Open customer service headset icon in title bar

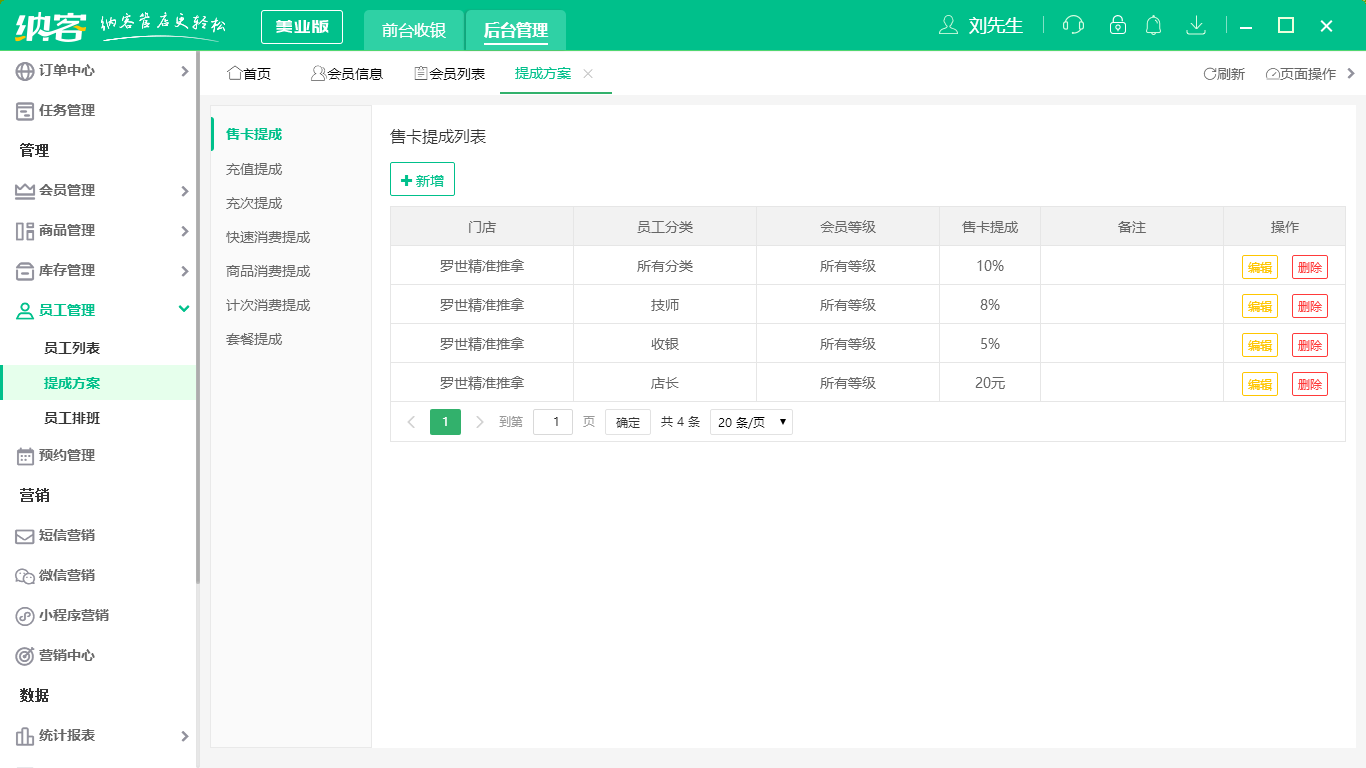1073,25
